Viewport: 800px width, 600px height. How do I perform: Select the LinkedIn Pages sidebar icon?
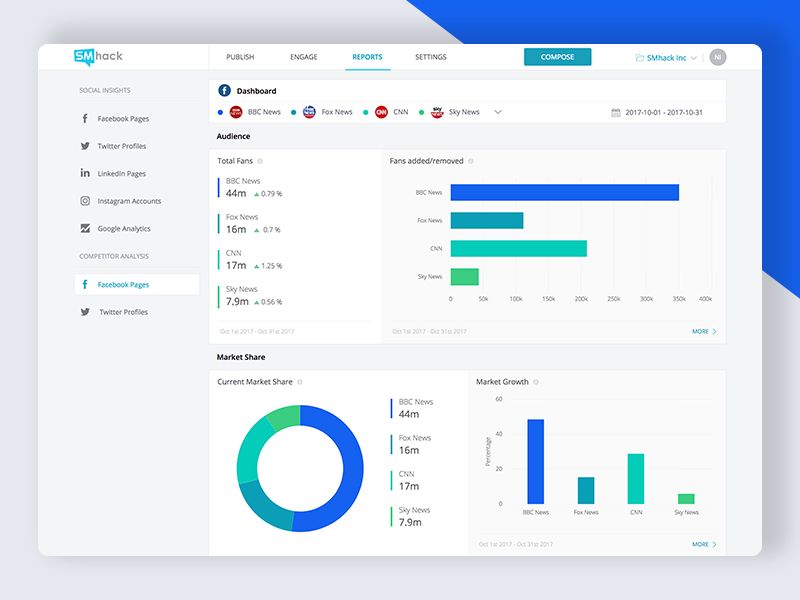pyautogui.click(x=86, y=173)
